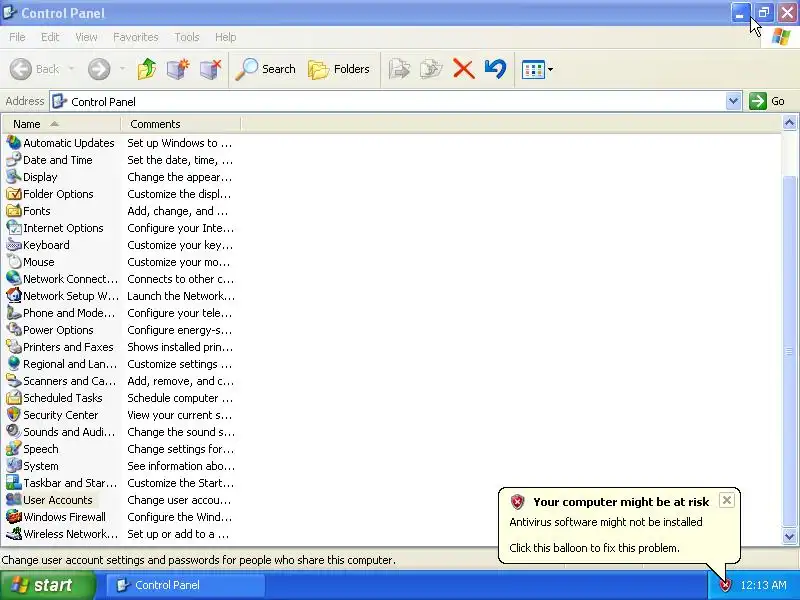Select the Folder Options icon
Screen dimensions: 800x600
14,194
